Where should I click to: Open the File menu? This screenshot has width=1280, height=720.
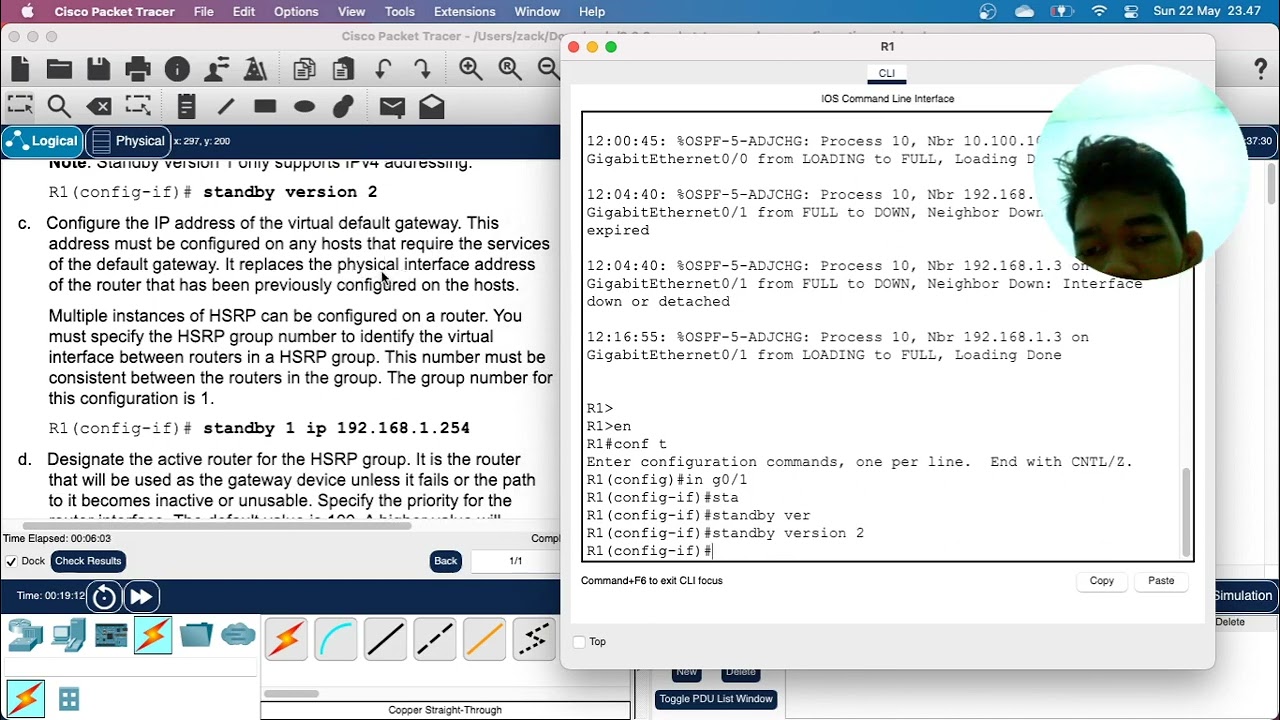click(x=203, y=11)
